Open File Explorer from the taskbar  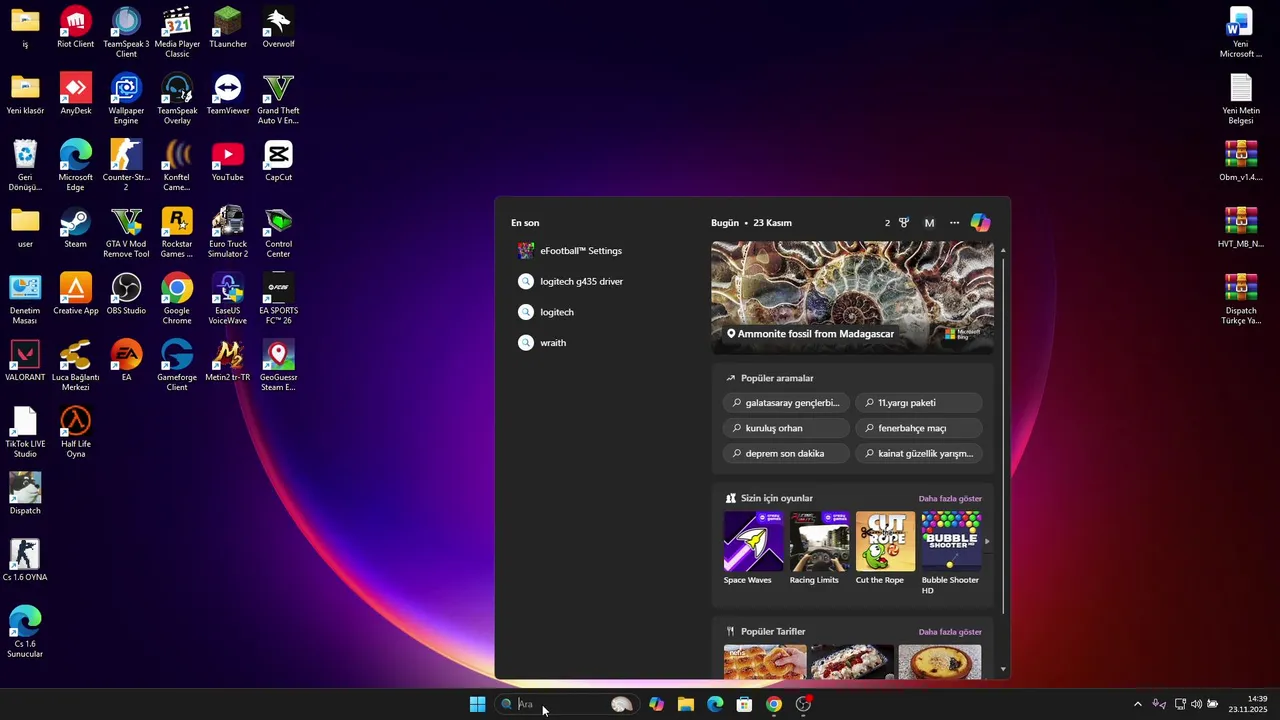(686, 704)
